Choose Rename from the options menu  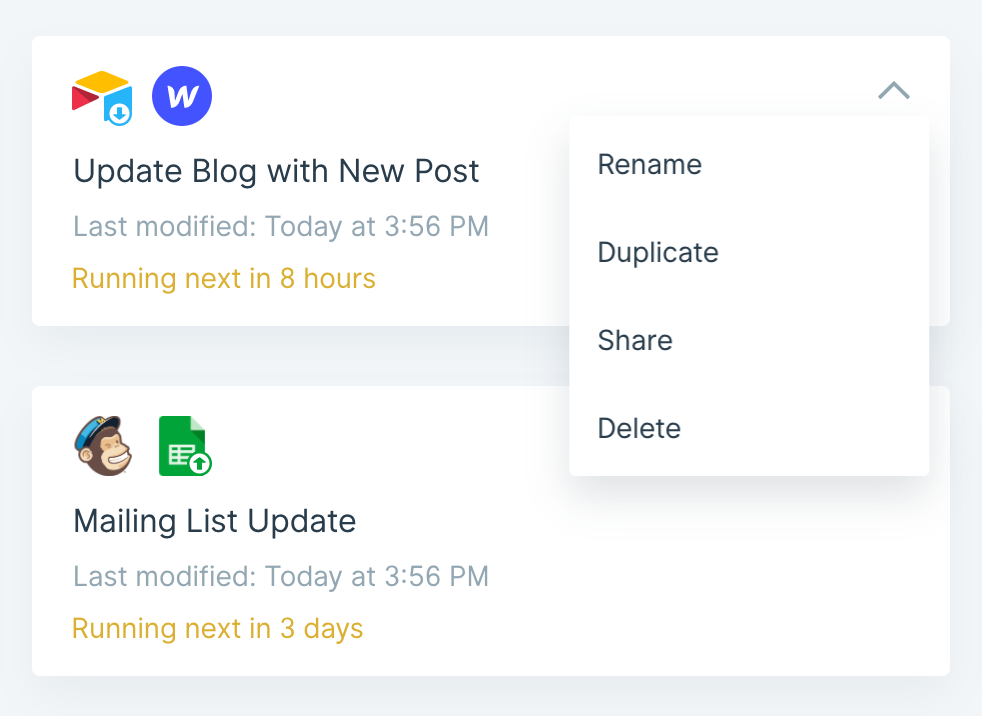[650, 164]
